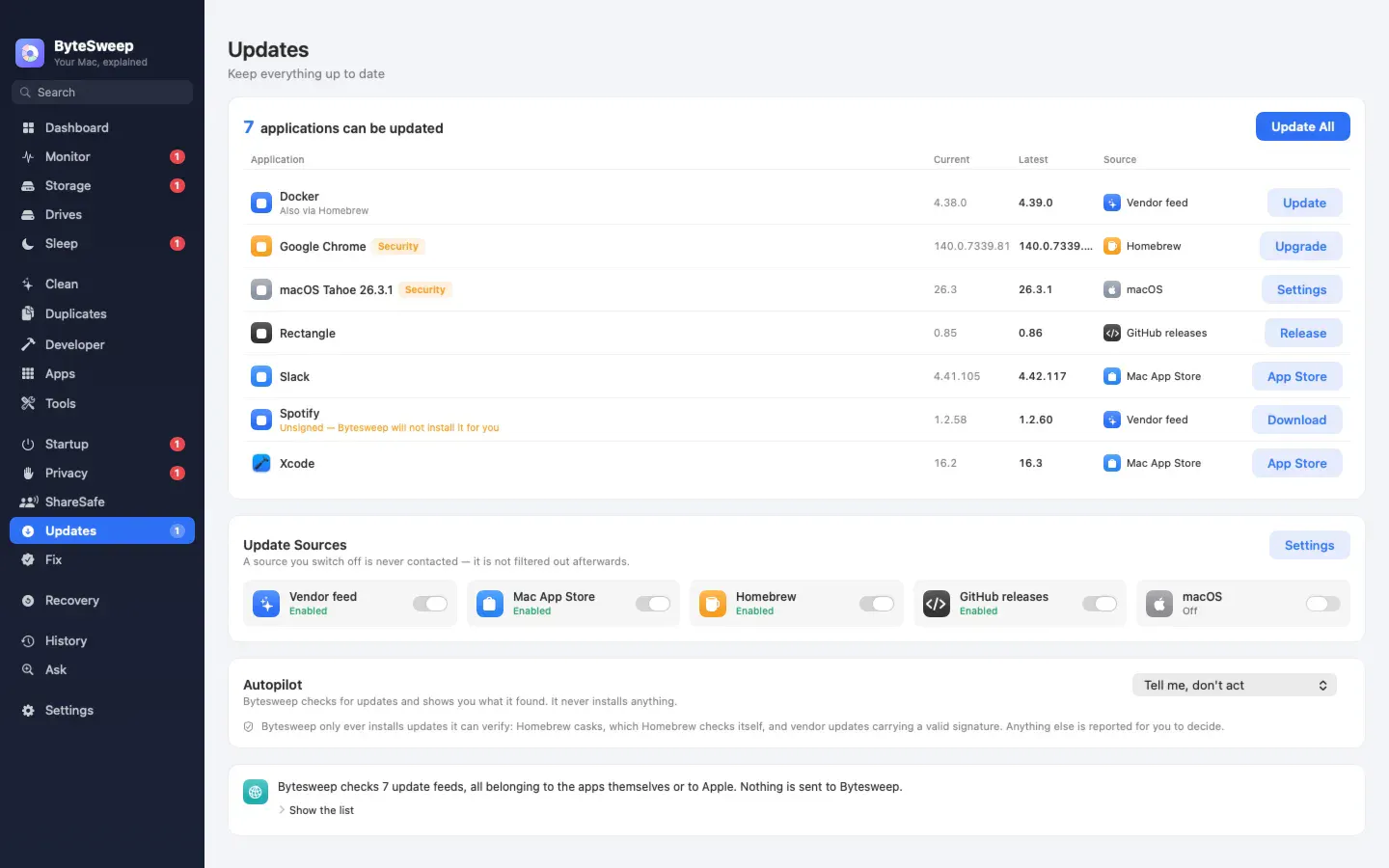Click the macOS Tahoe row icon
The height and width of the screenshot is (868, 1389).
pos(261,289)
